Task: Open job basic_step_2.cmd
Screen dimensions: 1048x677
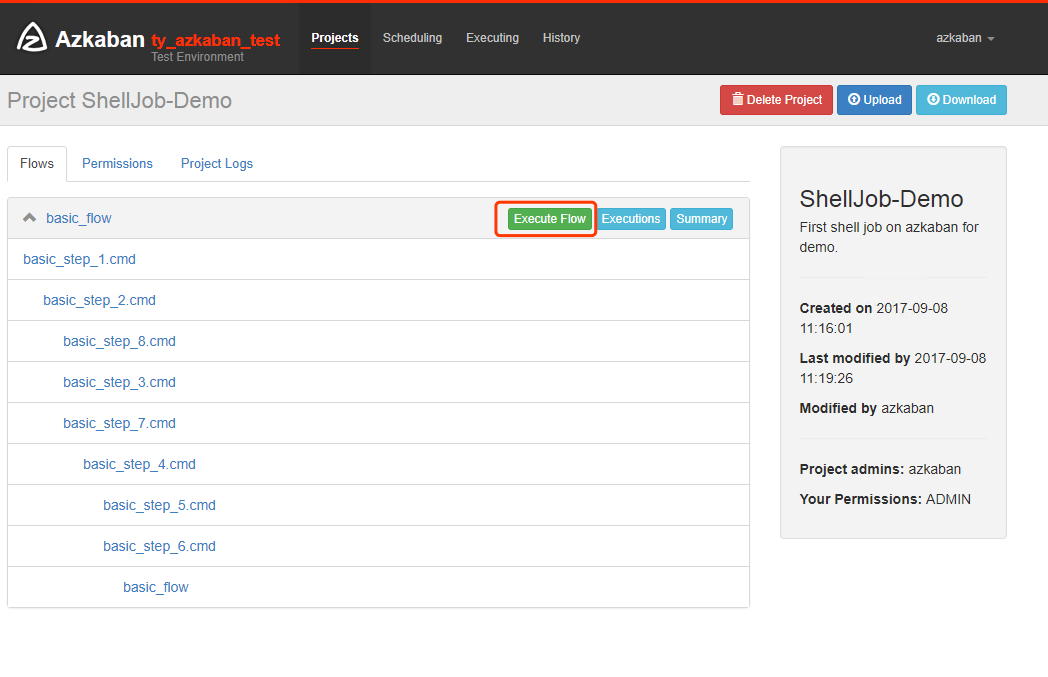Action: [100, 300]
